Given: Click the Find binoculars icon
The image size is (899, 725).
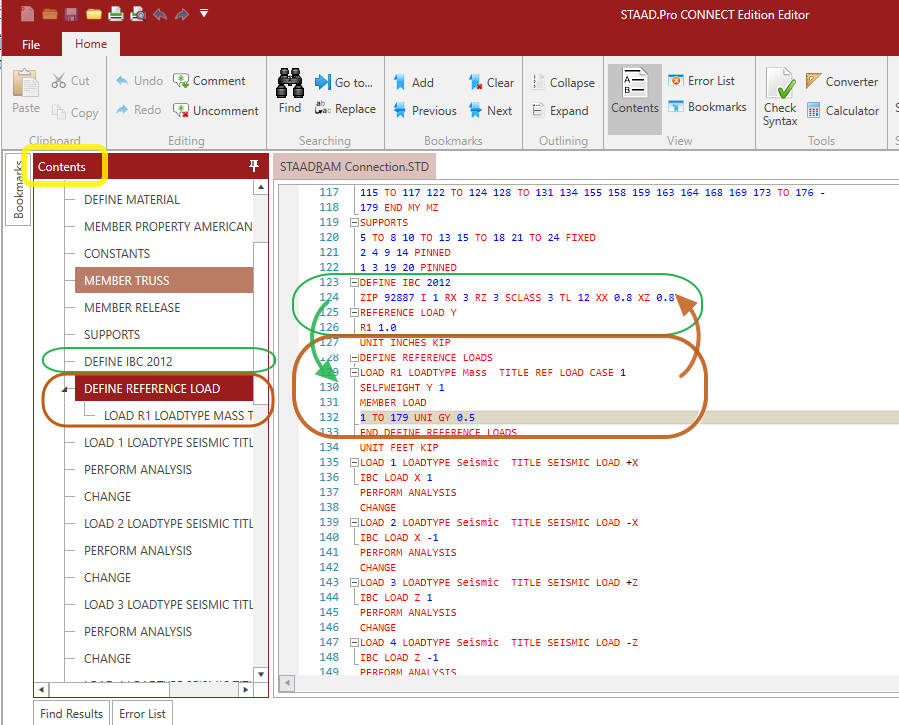Looking at the screenshot, I should click(x=289, y=85).
